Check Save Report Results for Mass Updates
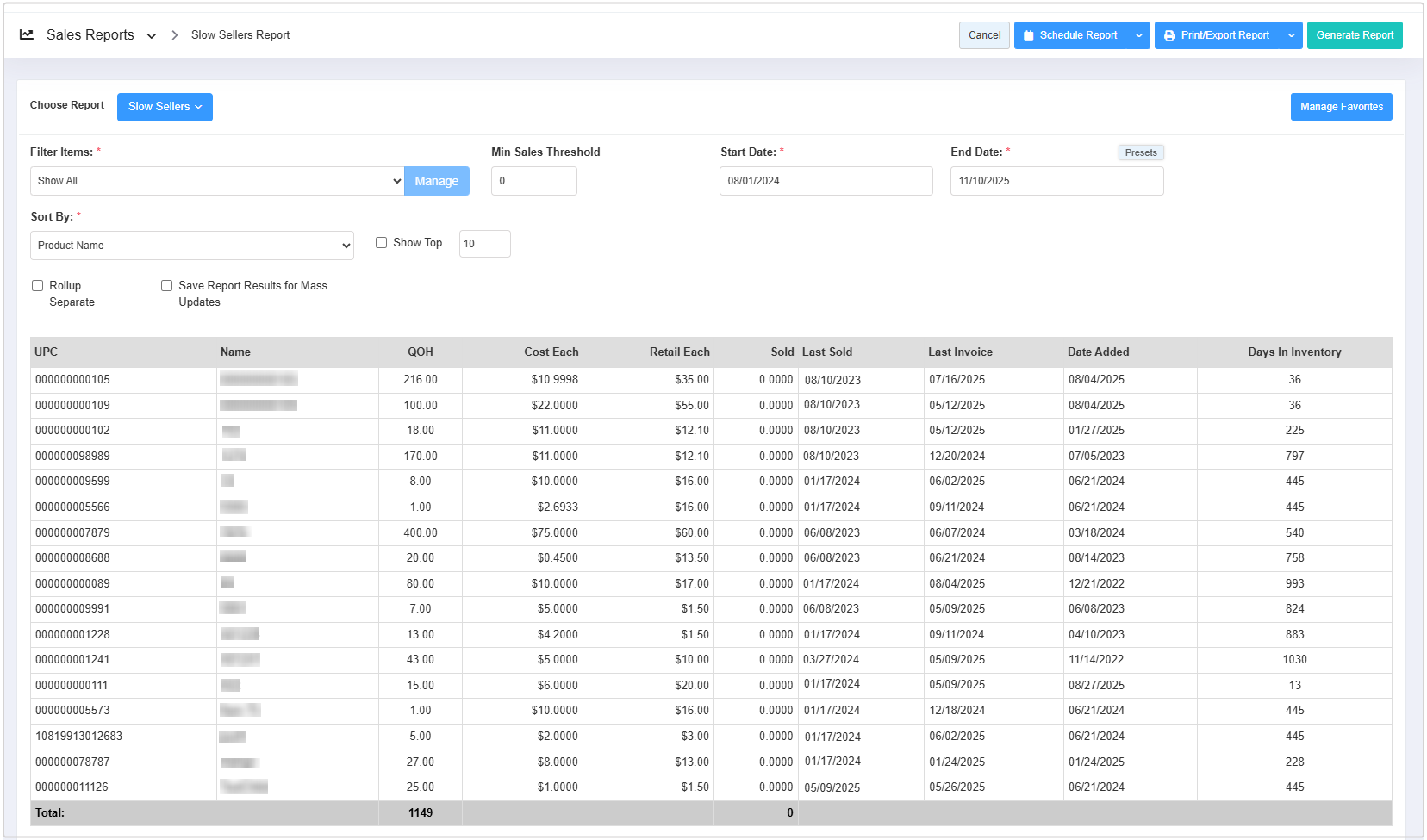 [x=167, y=286]
